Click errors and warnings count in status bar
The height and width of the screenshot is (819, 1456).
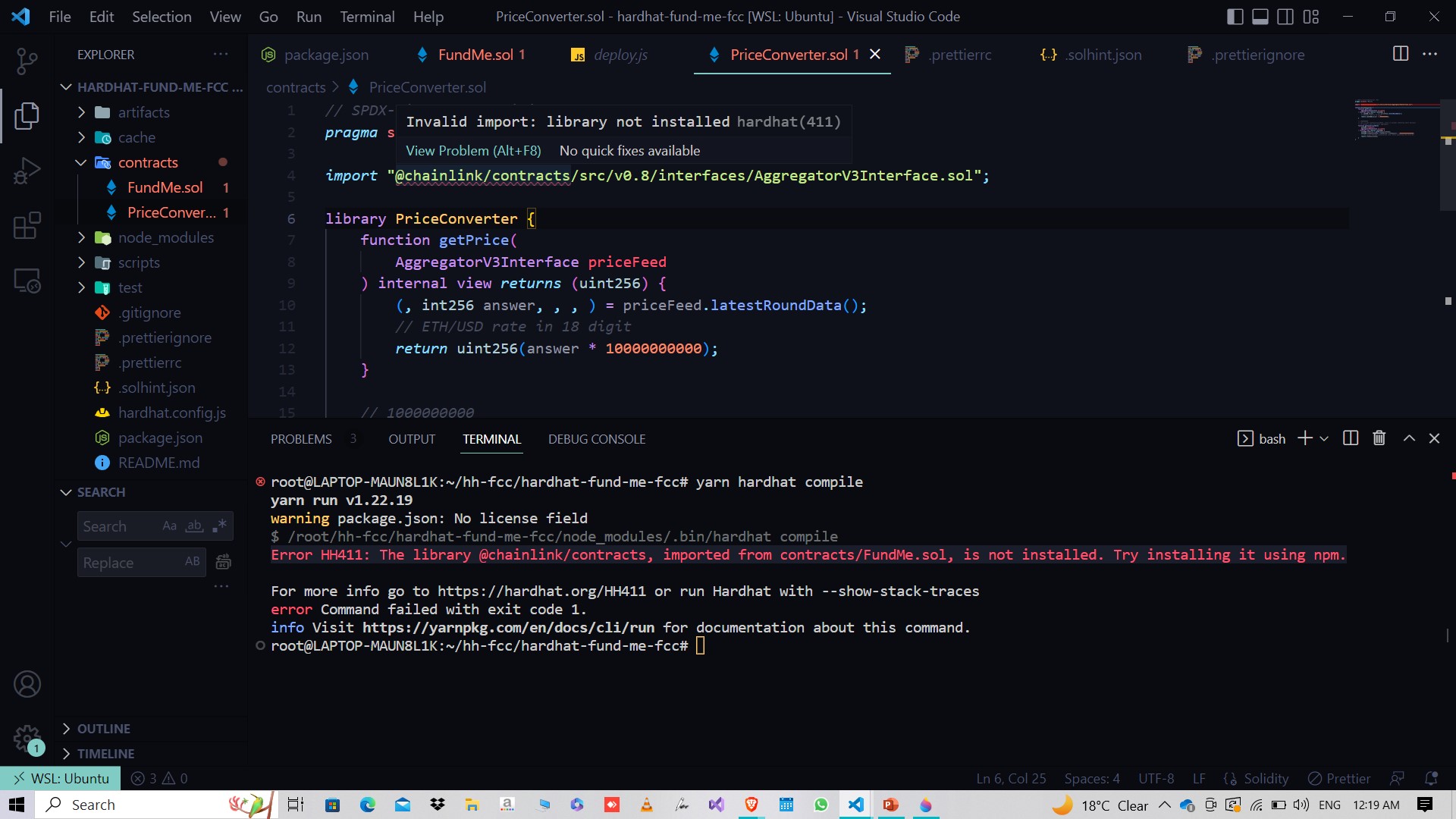159,778
